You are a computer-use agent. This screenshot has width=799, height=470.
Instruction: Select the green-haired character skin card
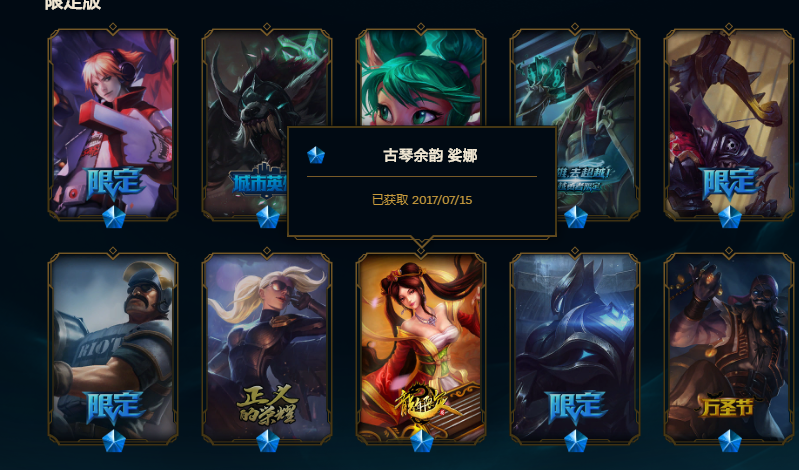click(420, 77)
